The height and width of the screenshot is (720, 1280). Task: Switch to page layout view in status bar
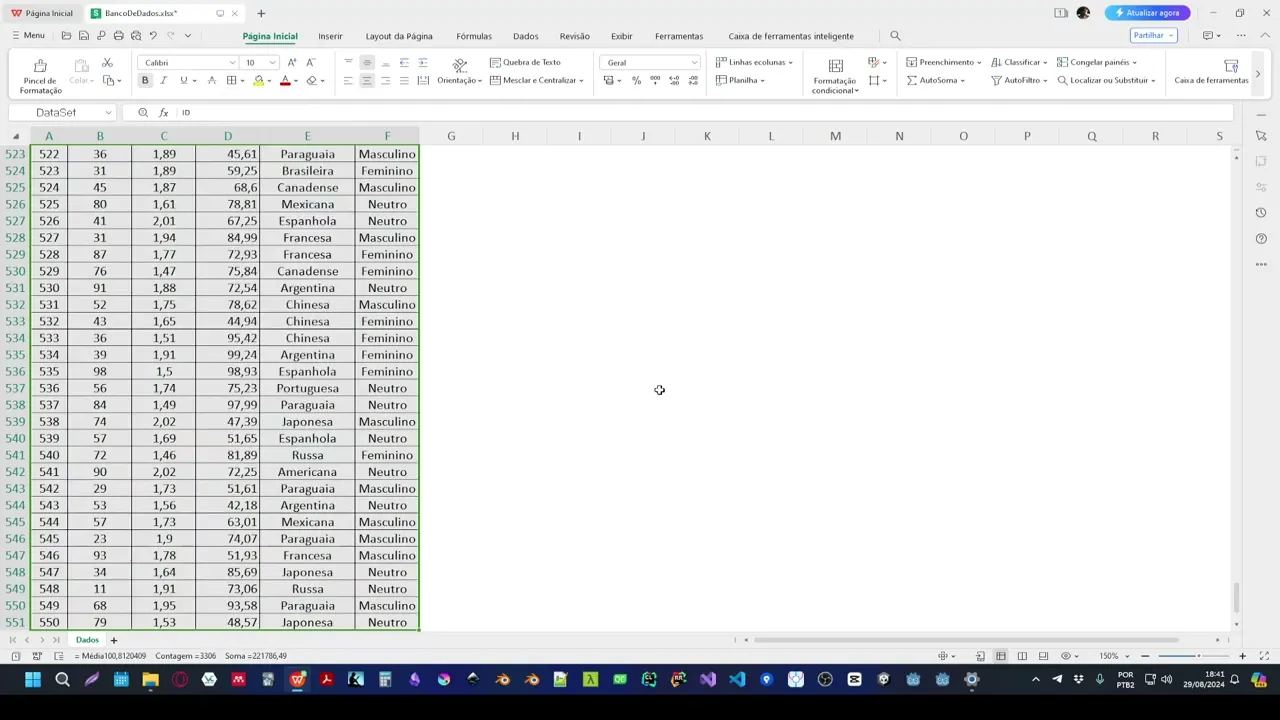point(1022,656)
